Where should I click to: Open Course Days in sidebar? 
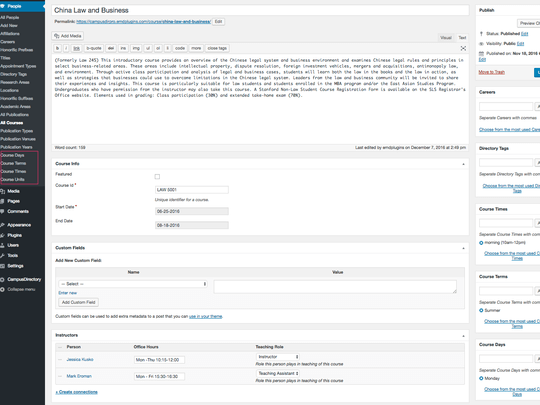(x=12, y=155)
